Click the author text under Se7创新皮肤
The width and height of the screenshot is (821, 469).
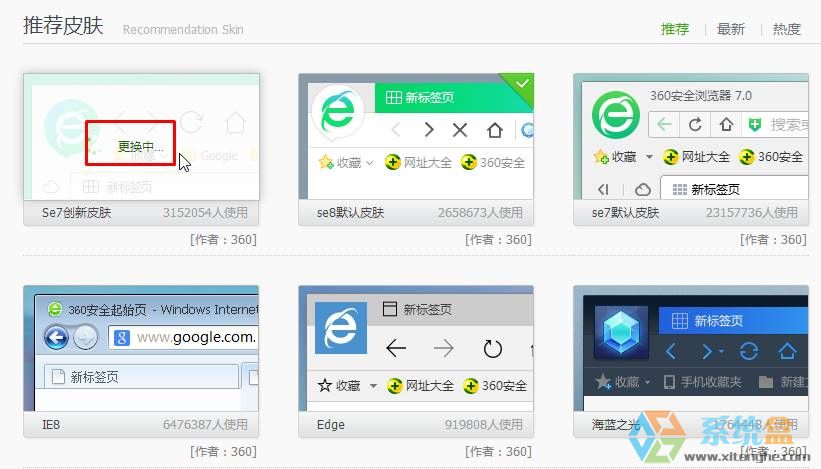click(x=223, y=240)
